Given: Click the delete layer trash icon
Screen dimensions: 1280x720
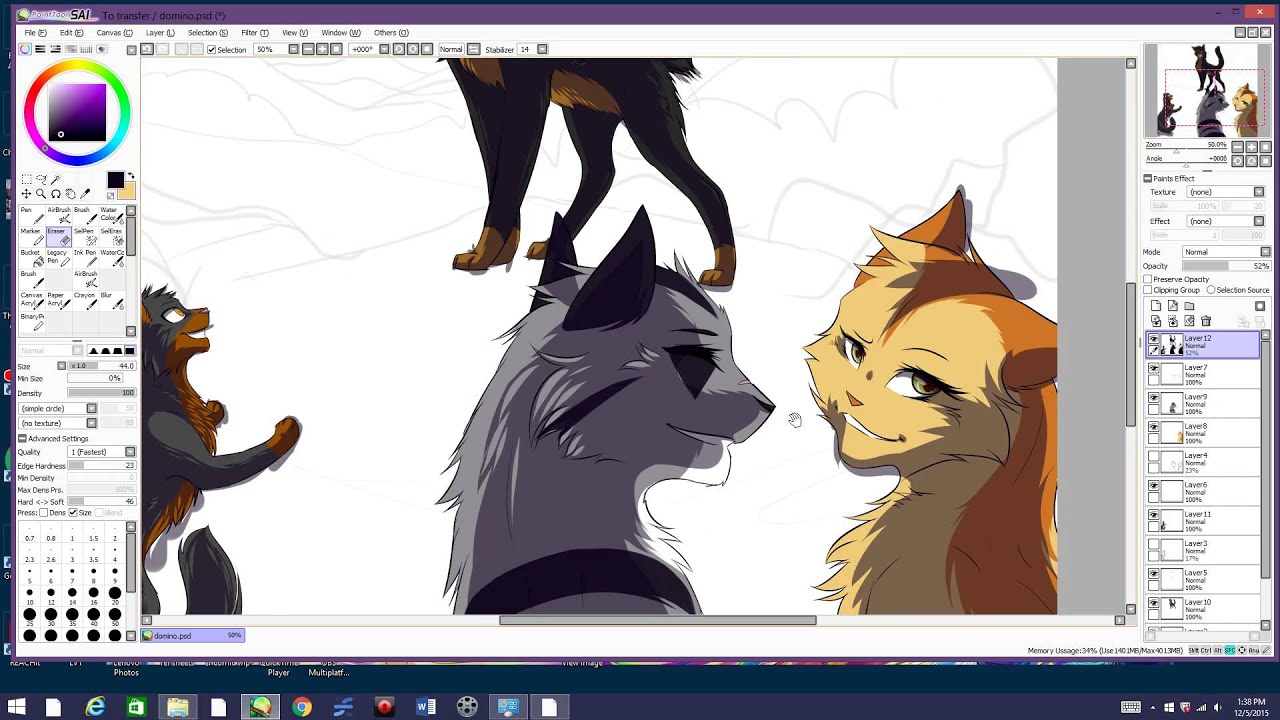Looking at the screenshot, I should [x=1206, y=321].
